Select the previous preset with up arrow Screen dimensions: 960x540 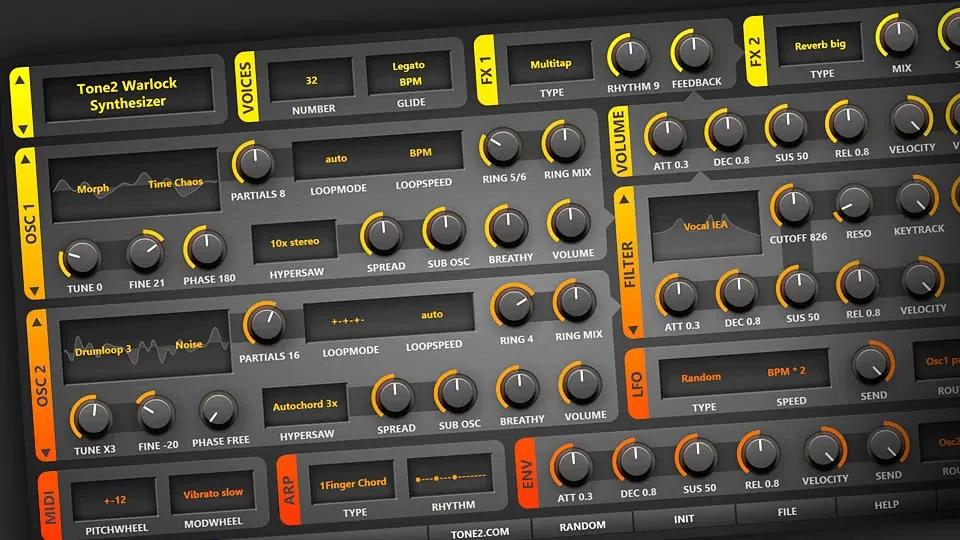pos(20,80)
